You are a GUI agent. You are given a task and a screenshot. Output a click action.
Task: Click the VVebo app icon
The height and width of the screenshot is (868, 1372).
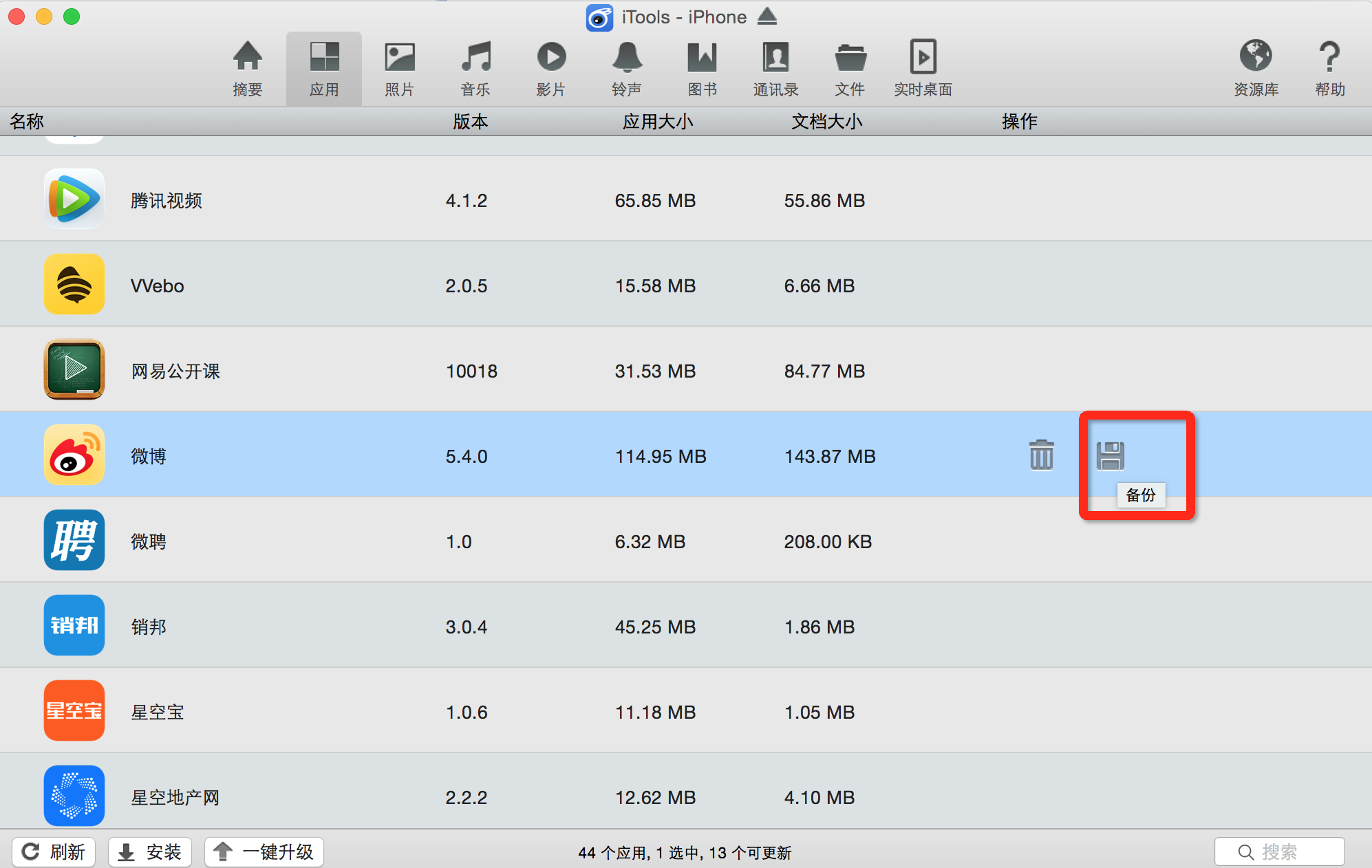click(x=74, y=284)
